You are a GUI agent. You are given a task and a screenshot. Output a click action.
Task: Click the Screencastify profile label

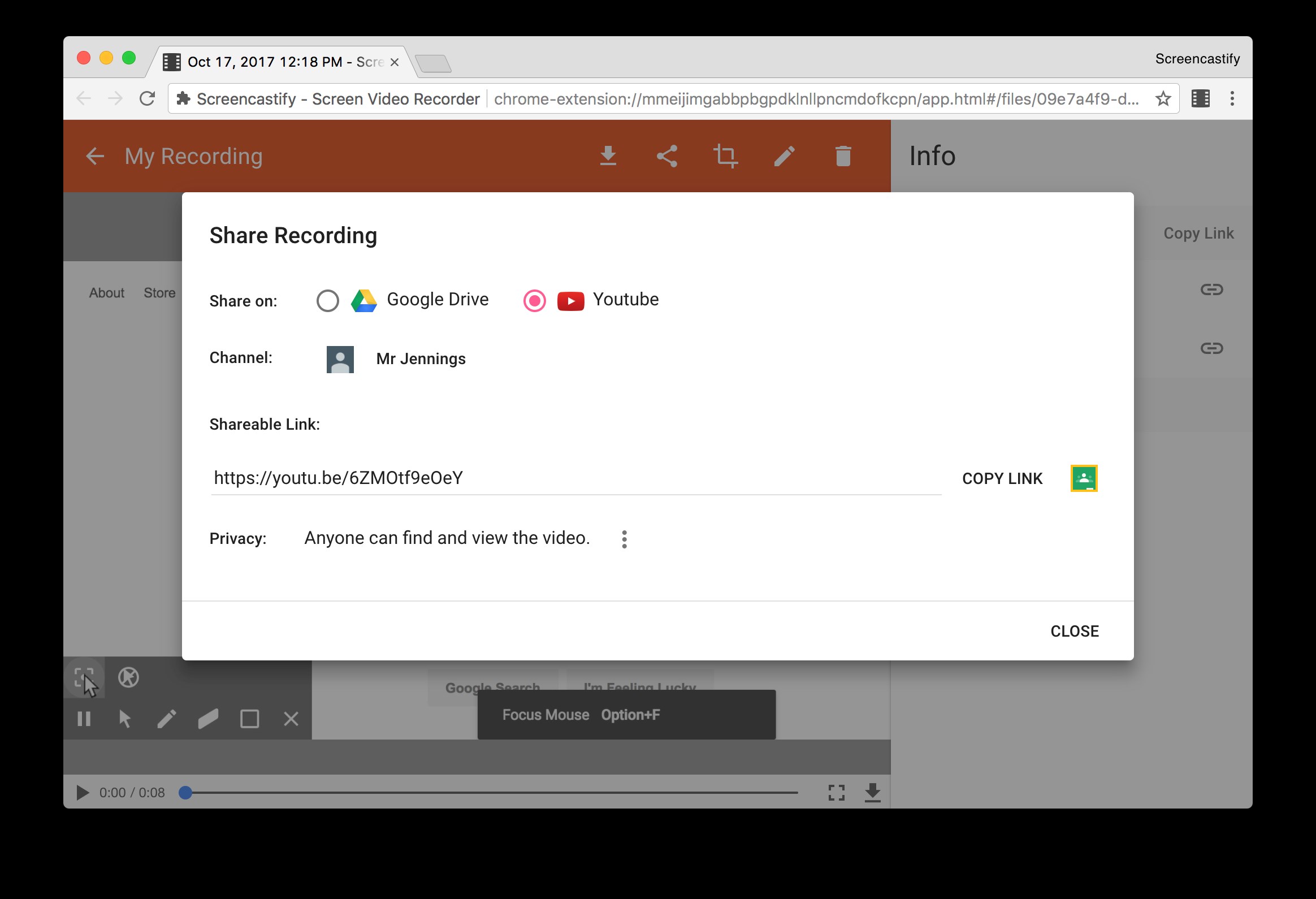click(x=1197, y=59)
